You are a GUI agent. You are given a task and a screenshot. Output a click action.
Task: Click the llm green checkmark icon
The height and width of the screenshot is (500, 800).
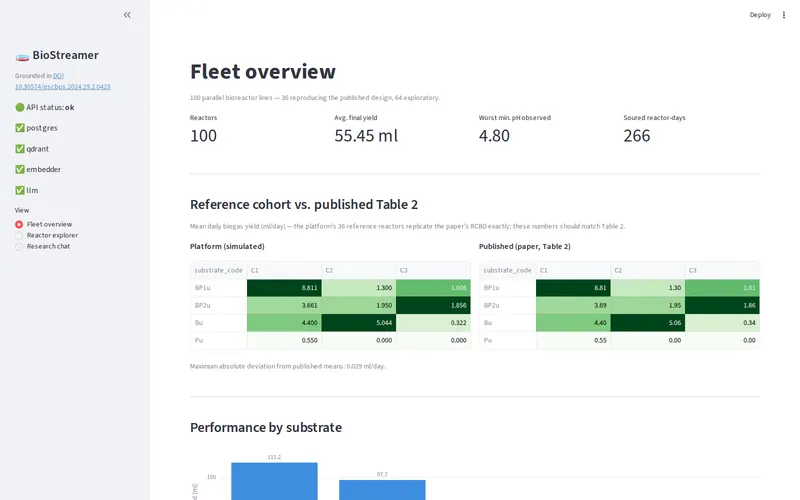[20, 190]
